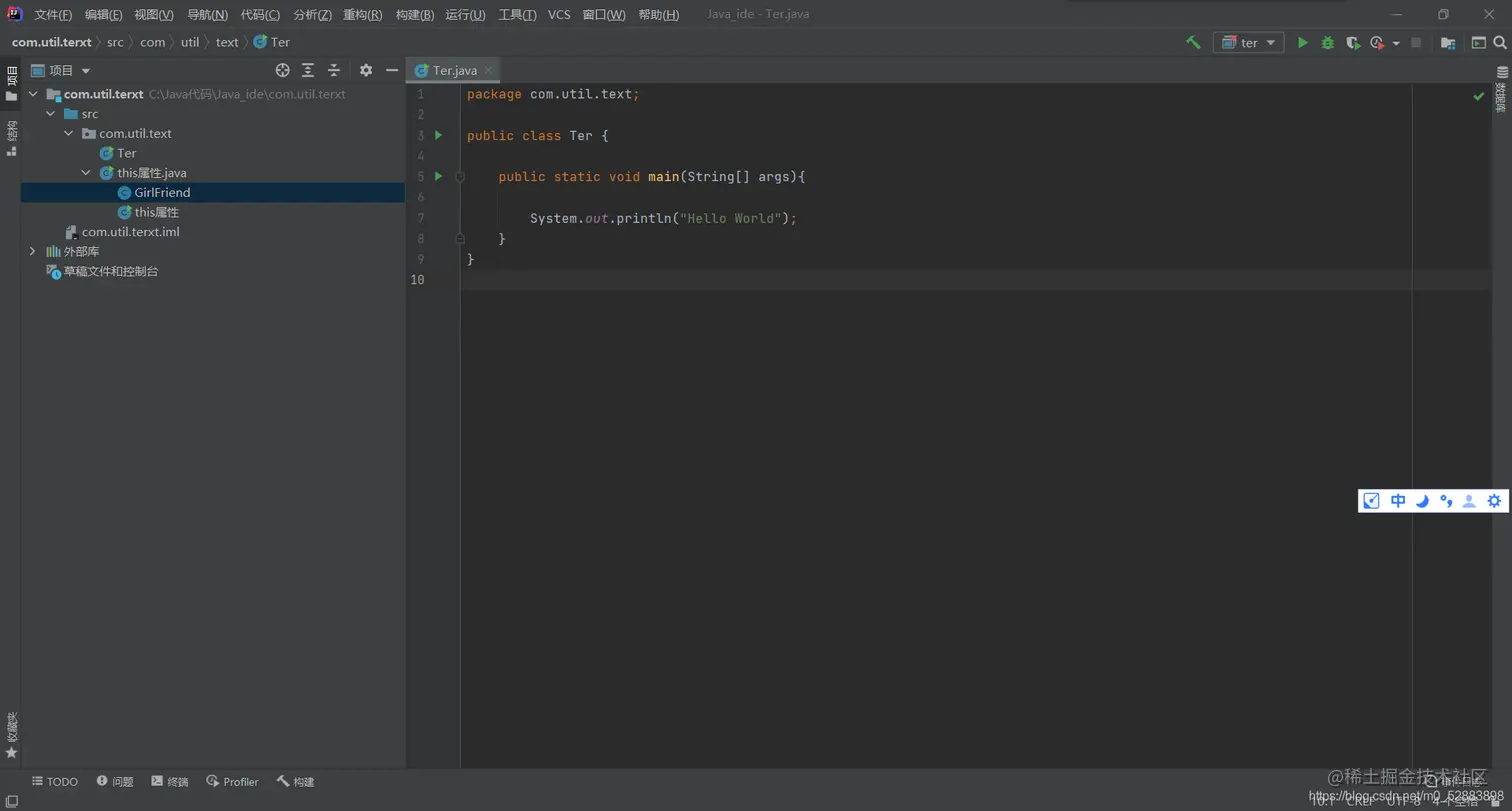The image size is (1512, 811).
Task: Click green checkmark inspection indicator
Action: [1478, 96]
